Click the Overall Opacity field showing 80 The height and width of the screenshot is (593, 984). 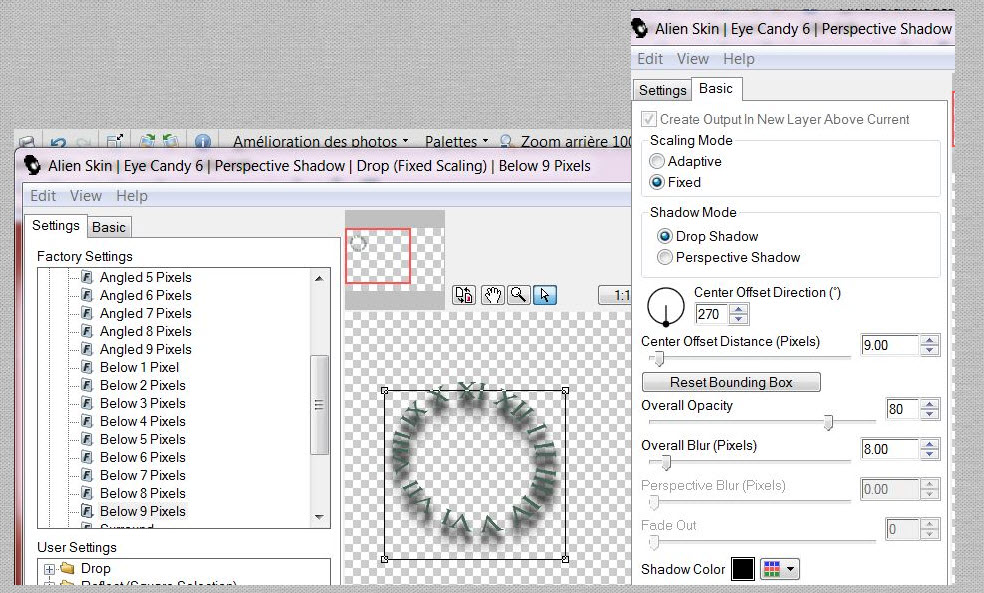pyautogui.click(x=902, y=409)
